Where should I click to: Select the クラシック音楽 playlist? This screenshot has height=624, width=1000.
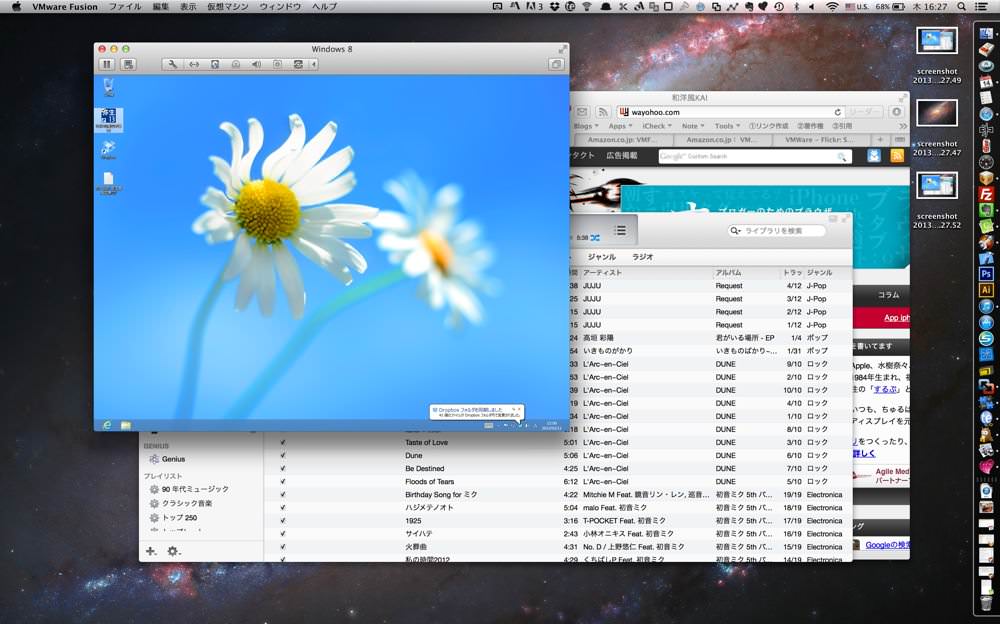(x=181, y=503)
